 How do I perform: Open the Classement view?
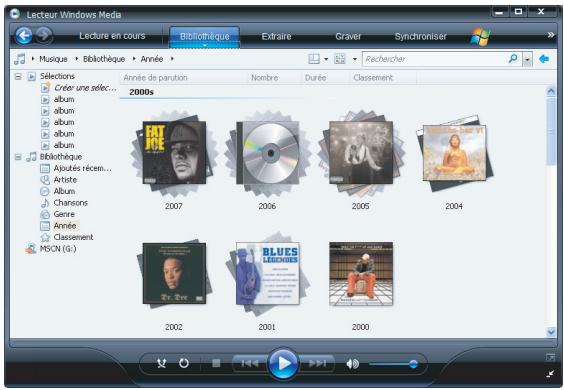pyautogui.click(x=73, y=237)
